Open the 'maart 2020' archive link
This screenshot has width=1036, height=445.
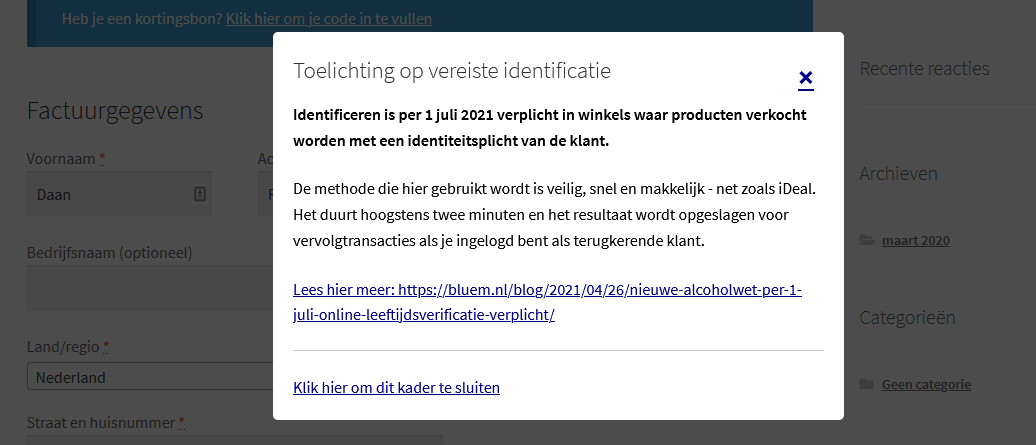915,240
